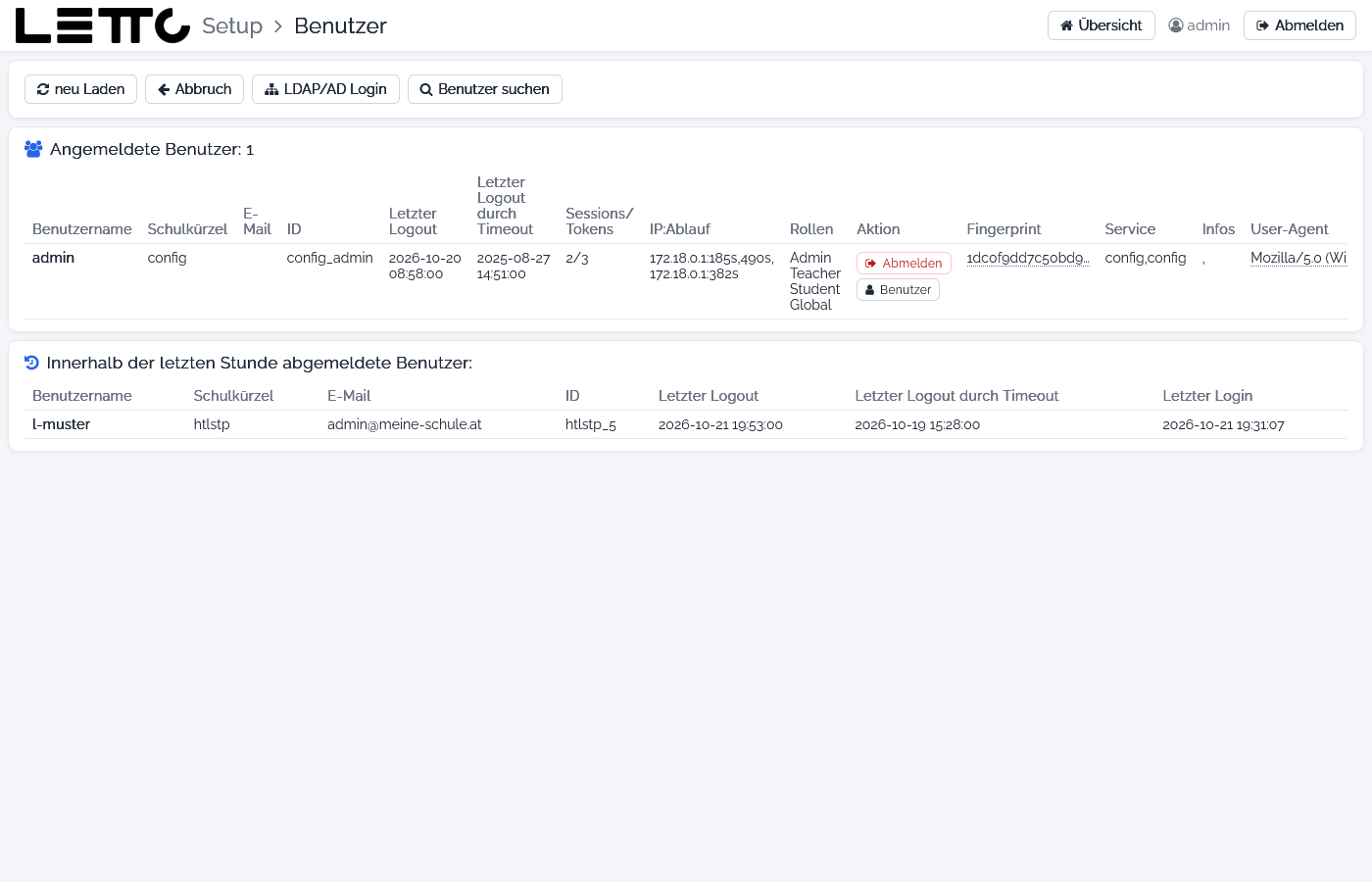The width and height of the screenshot is (1372, 882).
Task: Click the logged-in users group icon
Action: 33,149
